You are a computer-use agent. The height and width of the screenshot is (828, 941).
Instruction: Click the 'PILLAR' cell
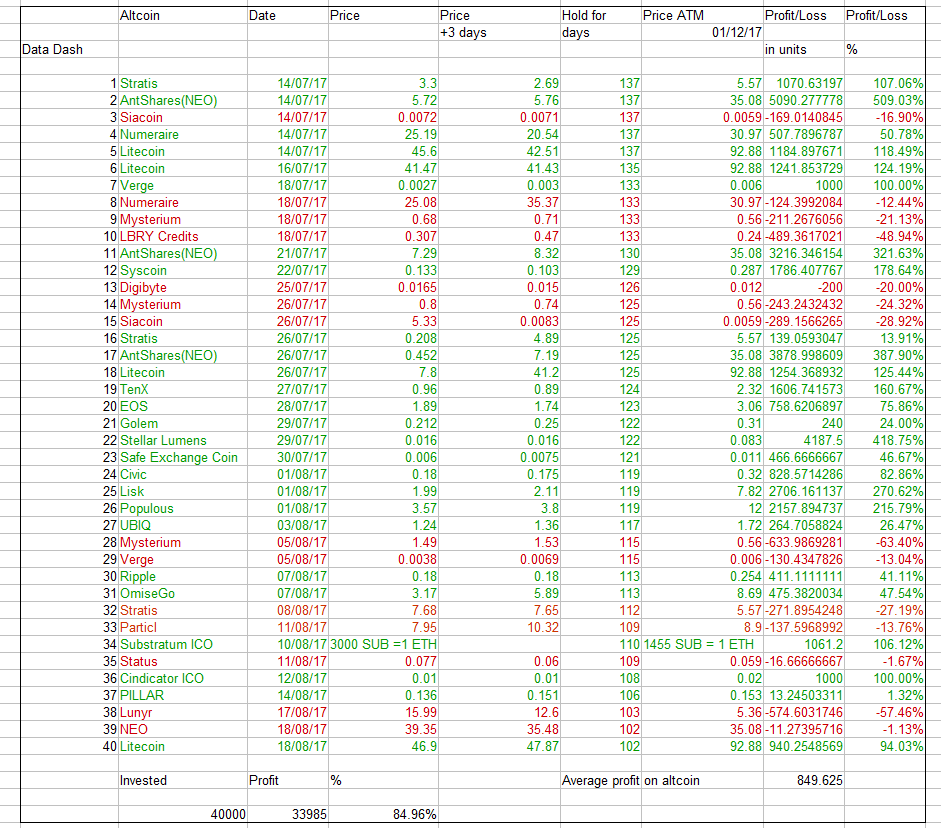[x=183, y=695]
